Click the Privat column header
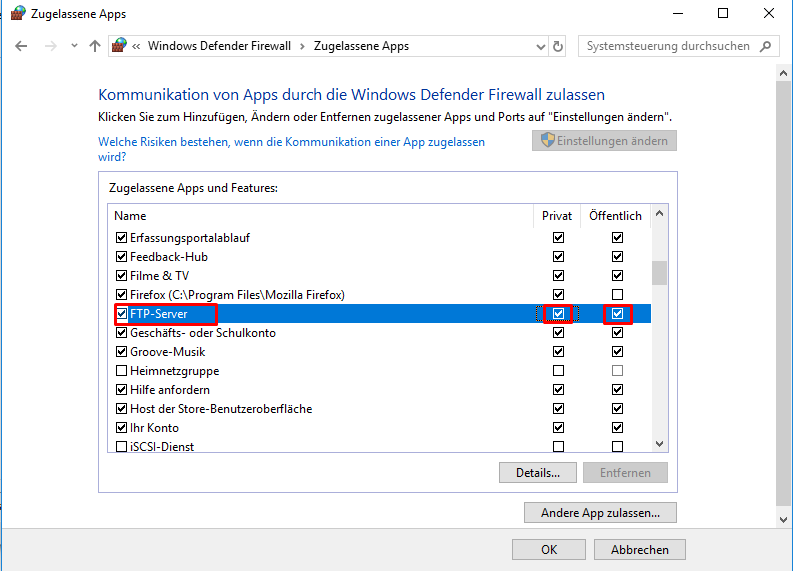 557,216
